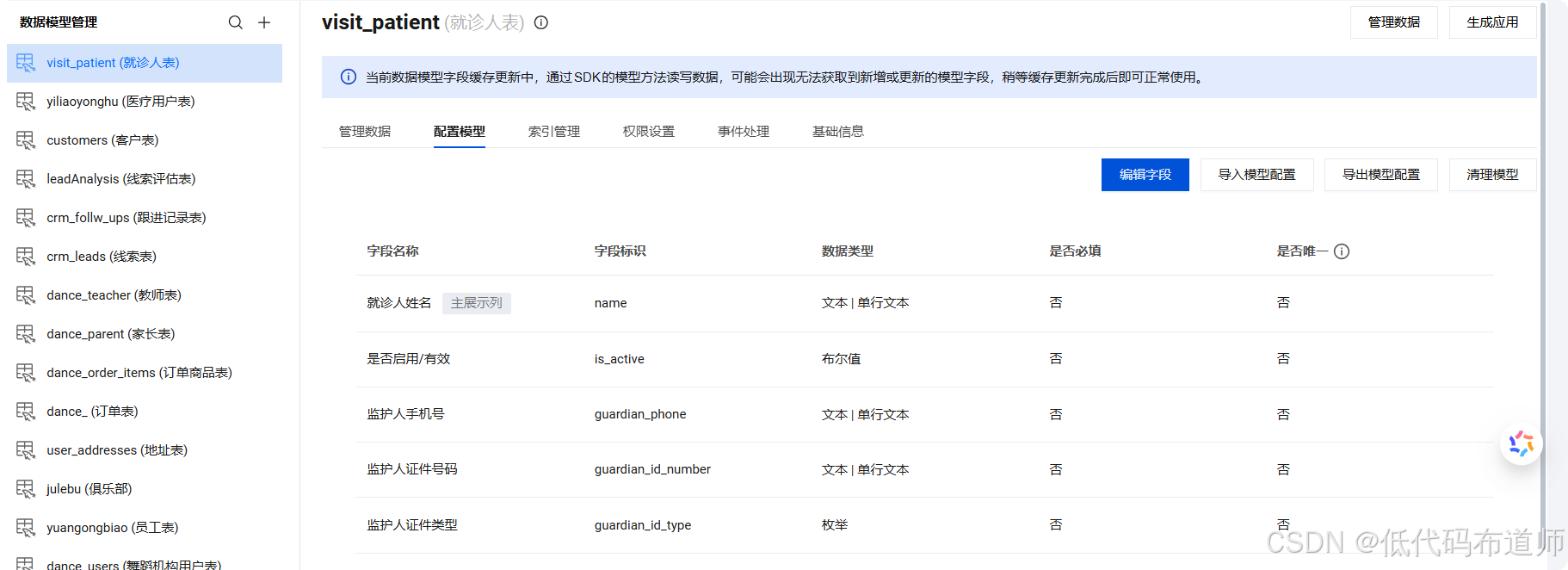The height and width of the screenshot is (570, 1568).
Task: Click the info icon in the blue cache notice
Action: (x=349, y=77)
